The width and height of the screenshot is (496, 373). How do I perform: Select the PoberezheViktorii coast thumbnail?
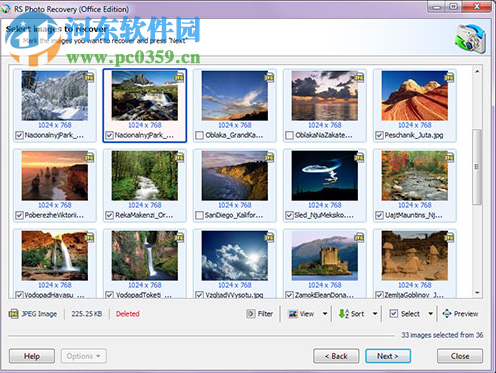(55, 176)
